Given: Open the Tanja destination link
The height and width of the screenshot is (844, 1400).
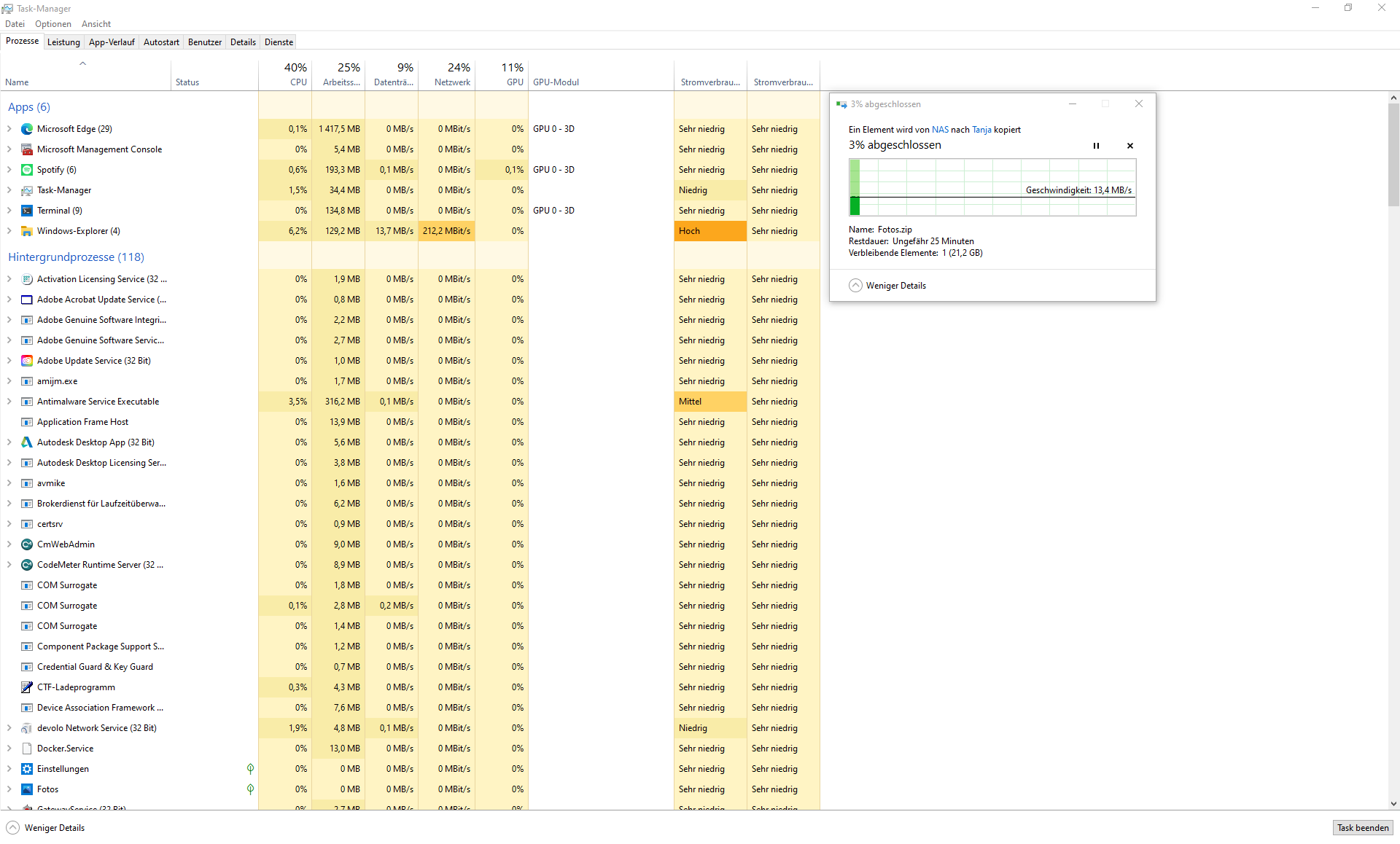Looking at the screenshot, I should 981,130.
